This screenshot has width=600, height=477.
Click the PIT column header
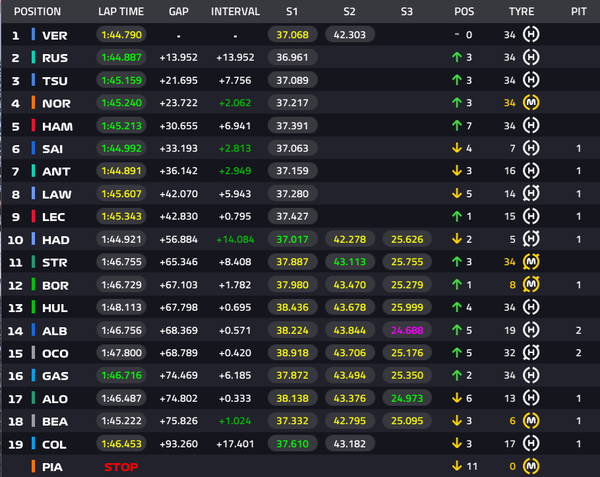(x=579, y=11)
